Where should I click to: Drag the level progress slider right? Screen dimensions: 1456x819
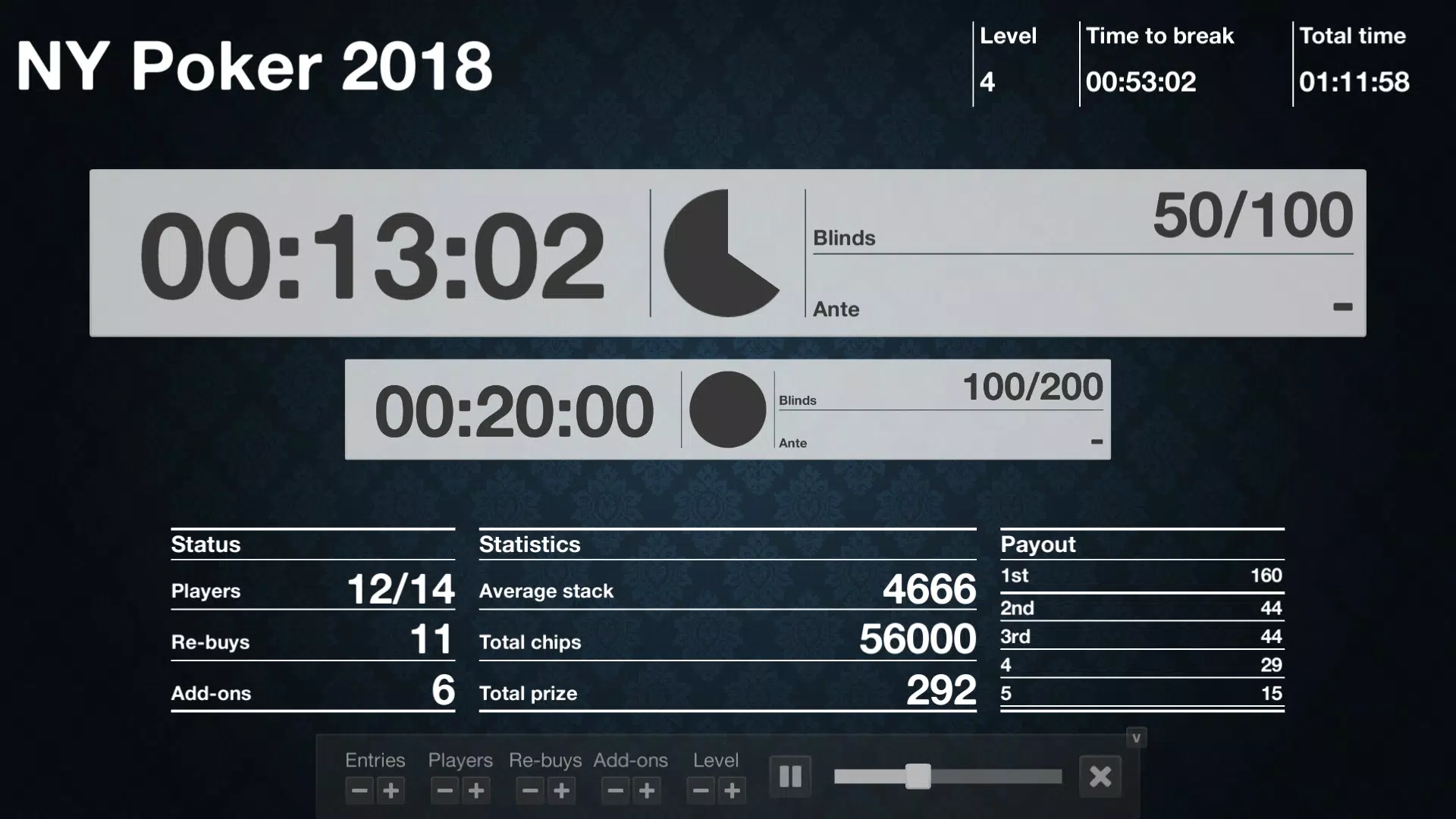coord(917,776)
